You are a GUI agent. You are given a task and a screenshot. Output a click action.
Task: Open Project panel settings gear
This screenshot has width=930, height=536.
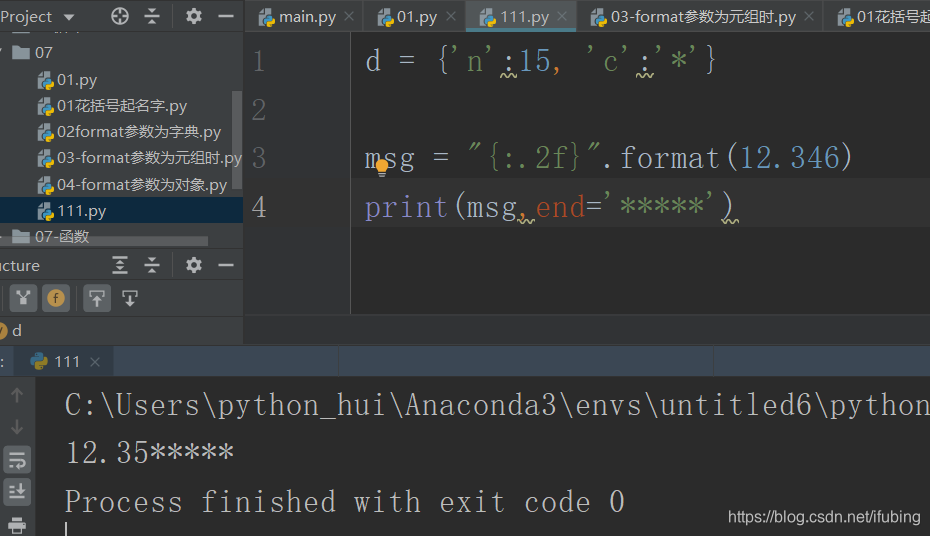[x=193, y=17]
